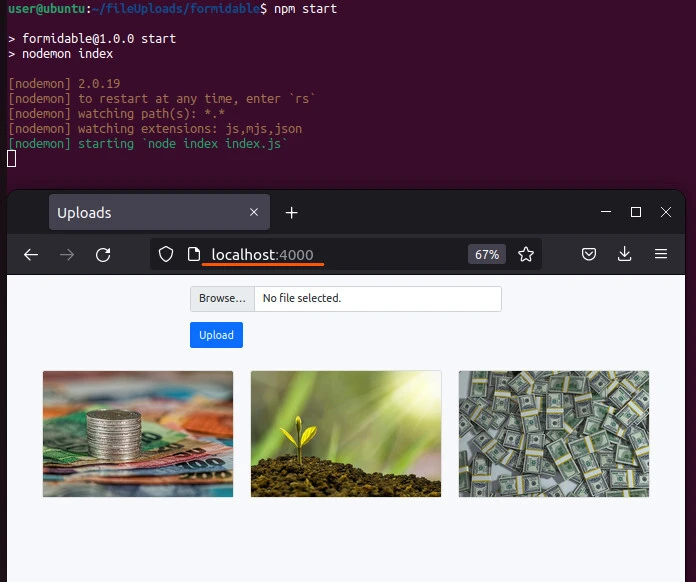The width and height of the screenshot is (696, 582).
Task: Open the stacked dollar bills image
Action: point(554,434)
